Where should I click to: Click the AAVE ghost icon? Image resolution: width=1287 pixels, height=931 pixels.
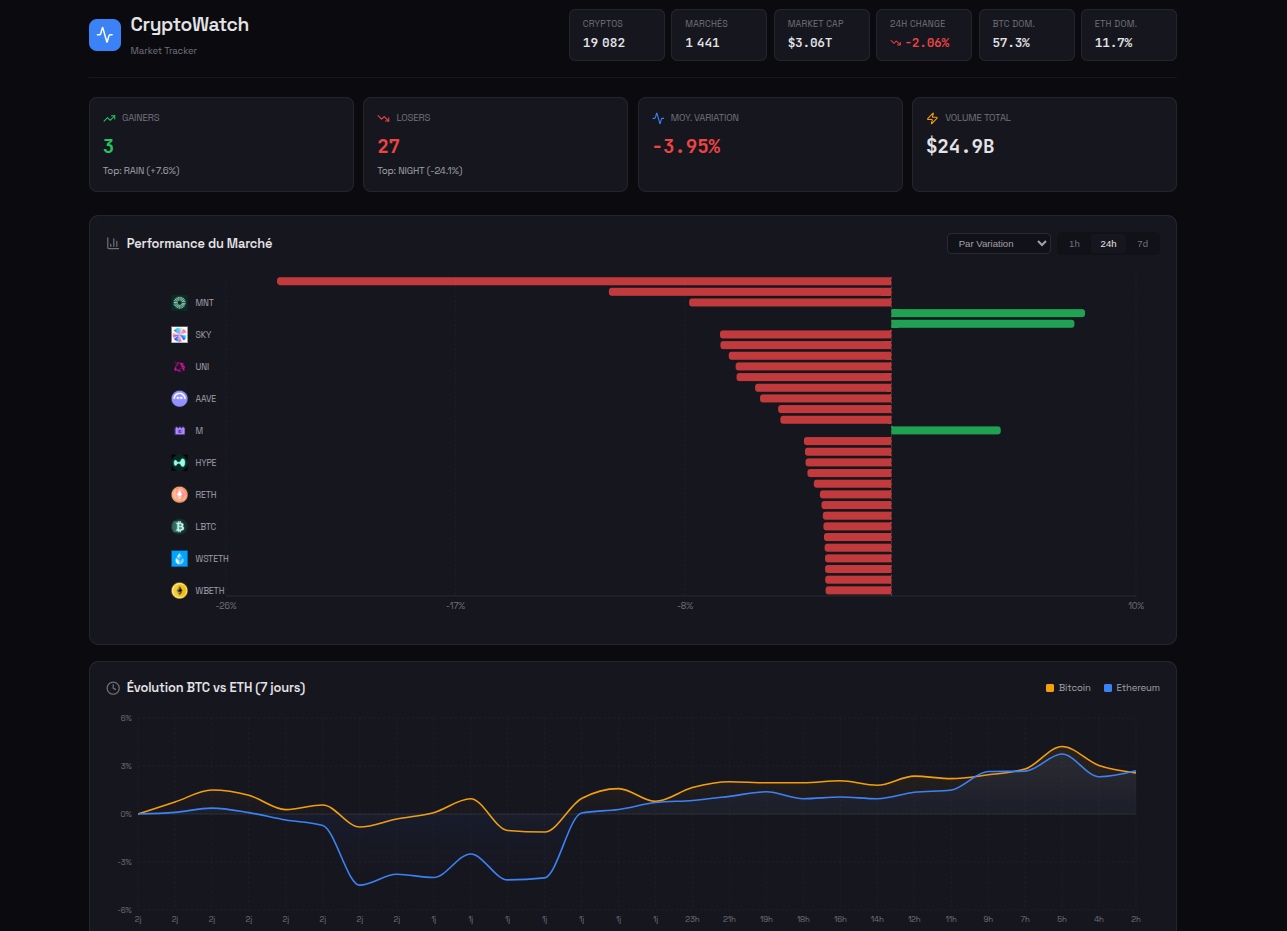[x=179, y=399]
